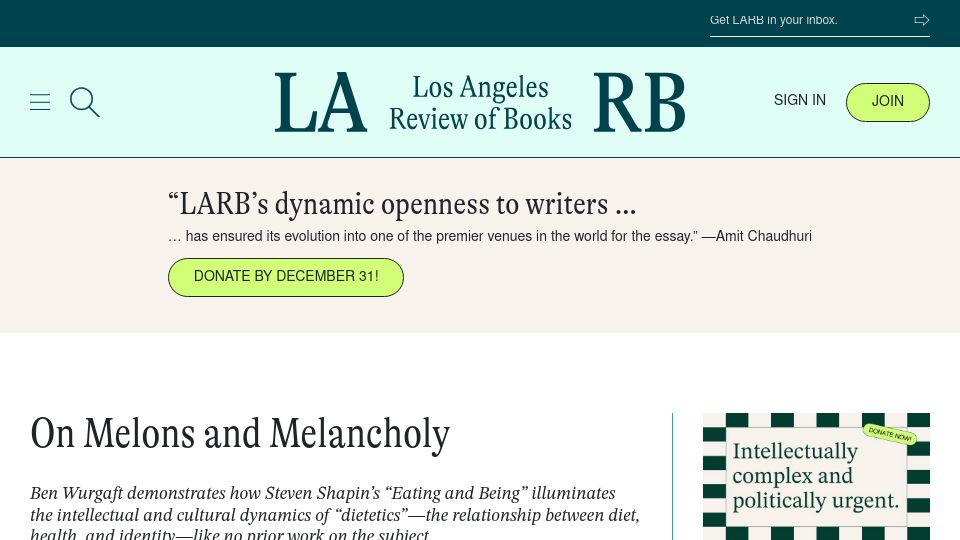Open the hamburger menu icon
Image resolution: width=960 pixels, height=540 pixels.
pyautogui.click(x=40, y=102)
